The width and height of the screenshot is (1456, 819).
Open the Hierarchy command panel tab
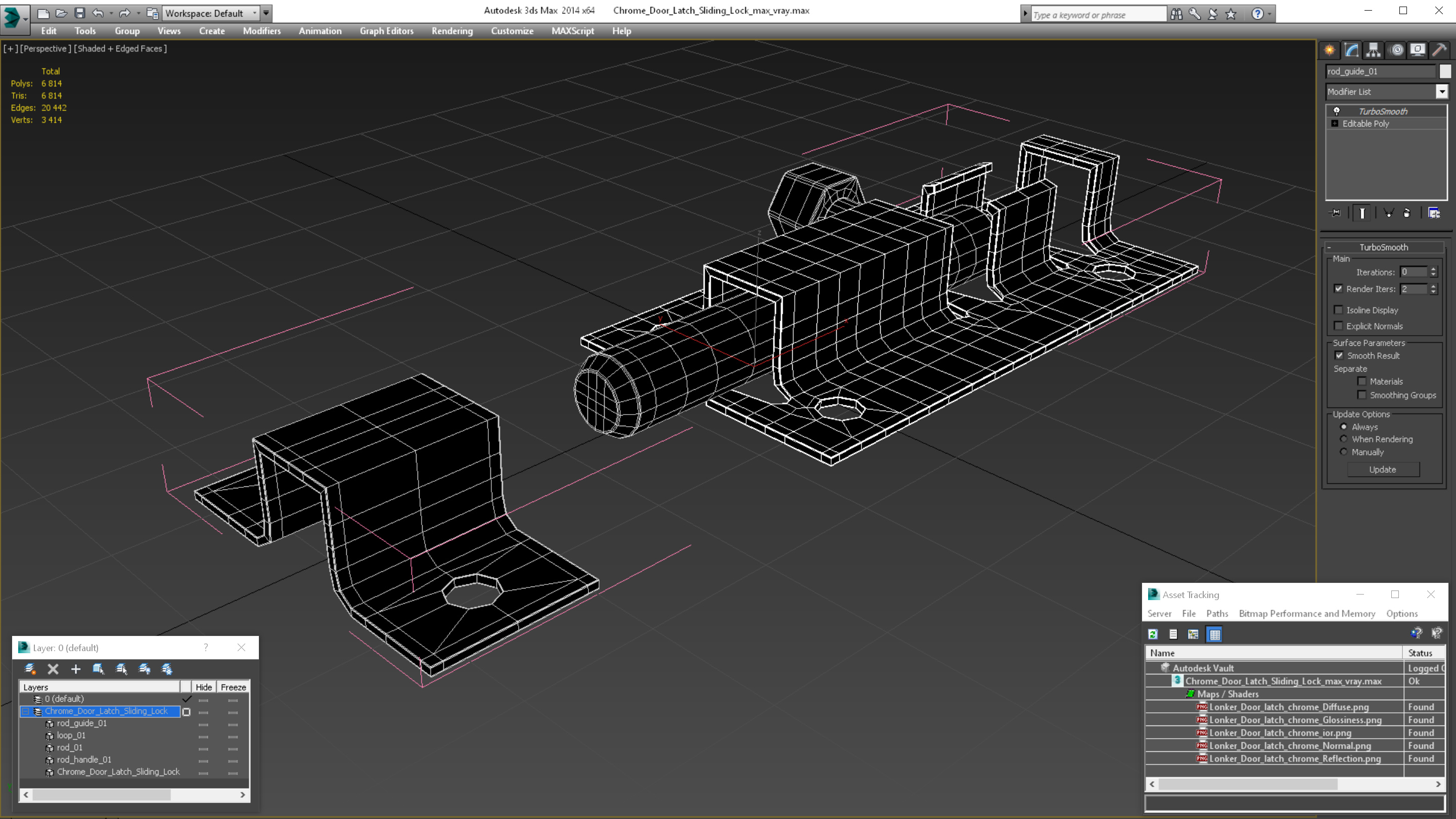tap(1373, 50)
